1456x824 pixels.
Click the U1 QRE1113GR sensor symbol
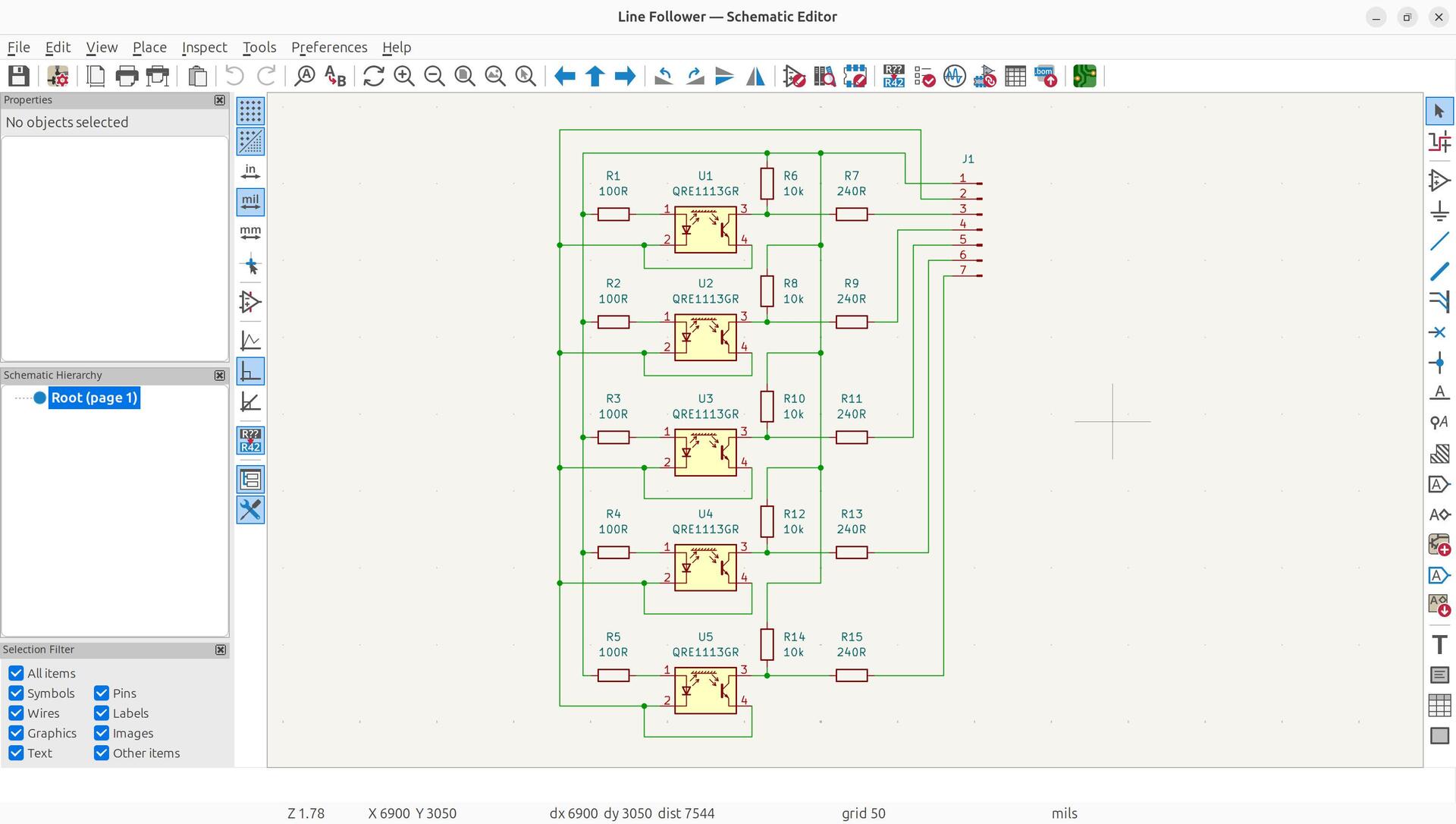[705, 230]
